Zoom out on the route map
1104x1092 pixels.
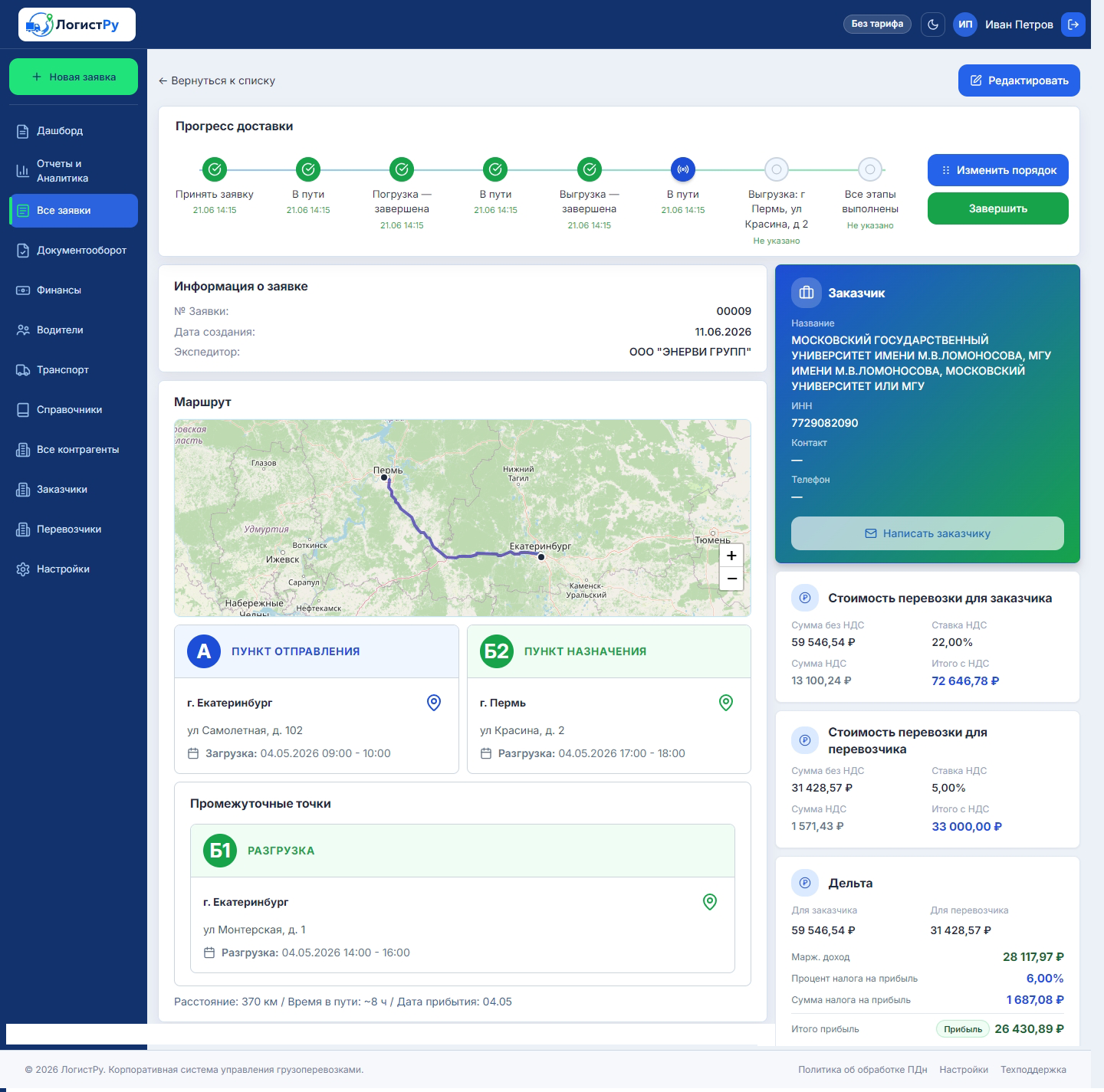click(731, 579)
